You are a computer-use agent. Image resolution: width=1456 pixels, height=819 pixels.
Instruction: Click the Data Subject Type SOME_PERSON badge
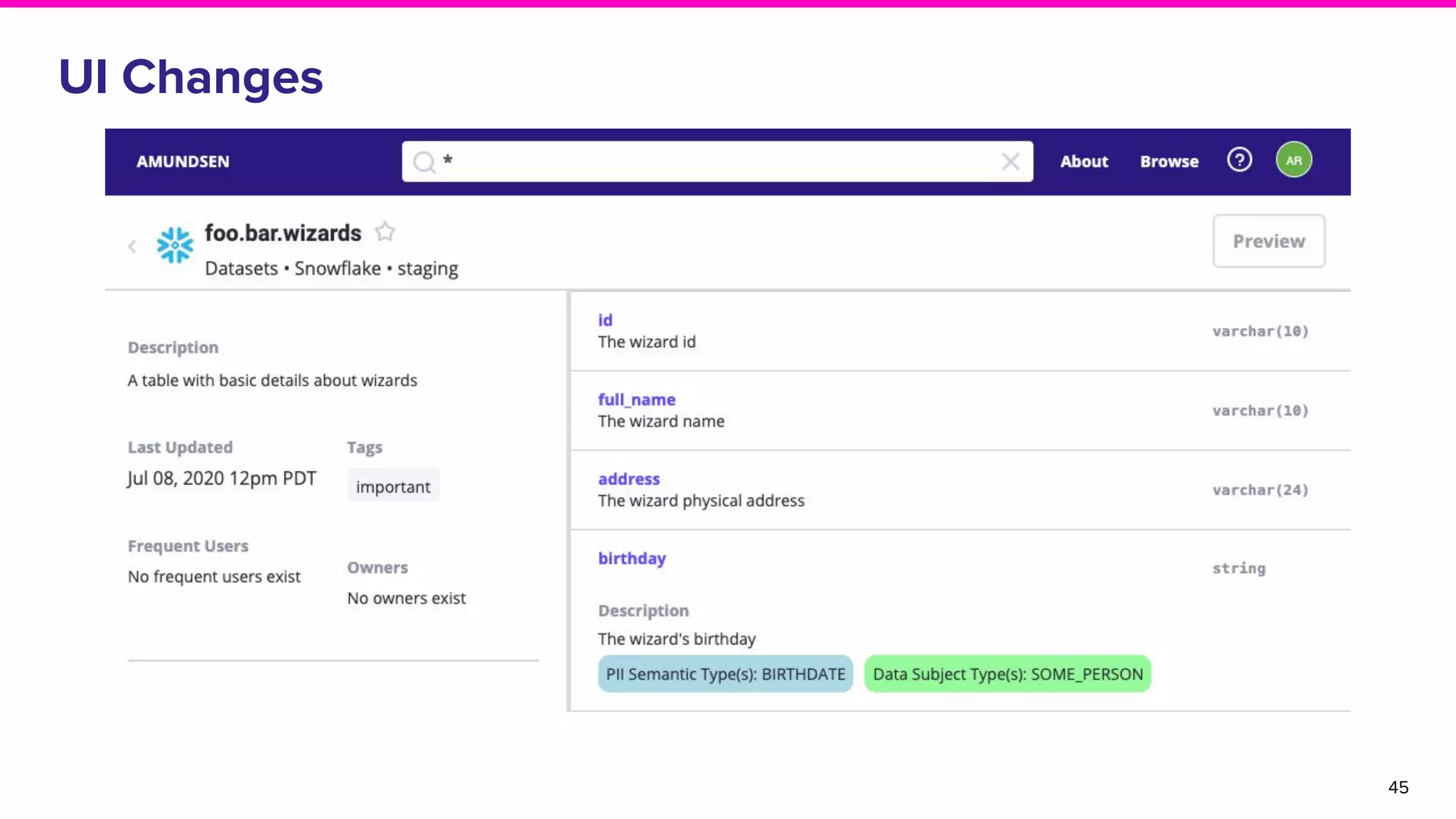click(1007, 674)
